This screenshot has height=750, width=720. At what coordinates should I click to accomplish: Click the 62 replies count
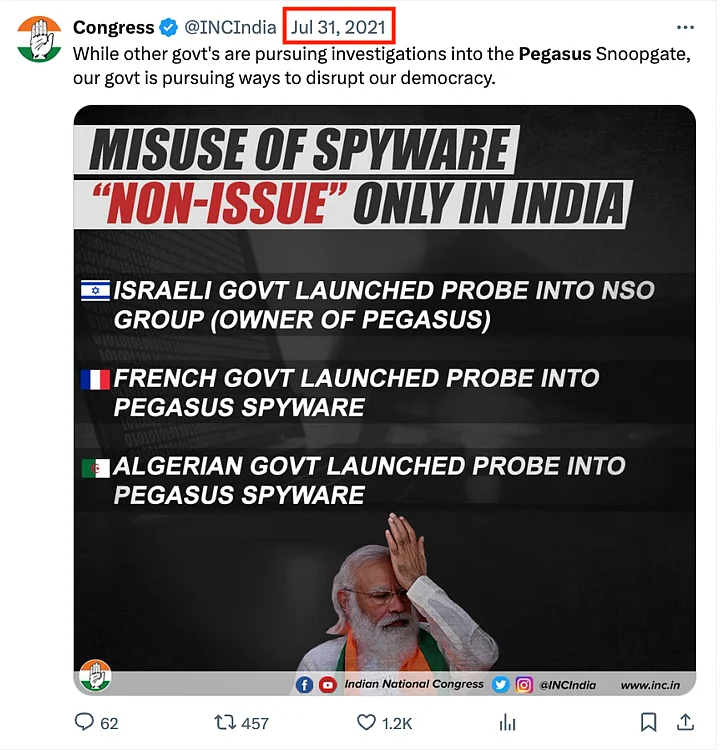click(x=109, y=723)
